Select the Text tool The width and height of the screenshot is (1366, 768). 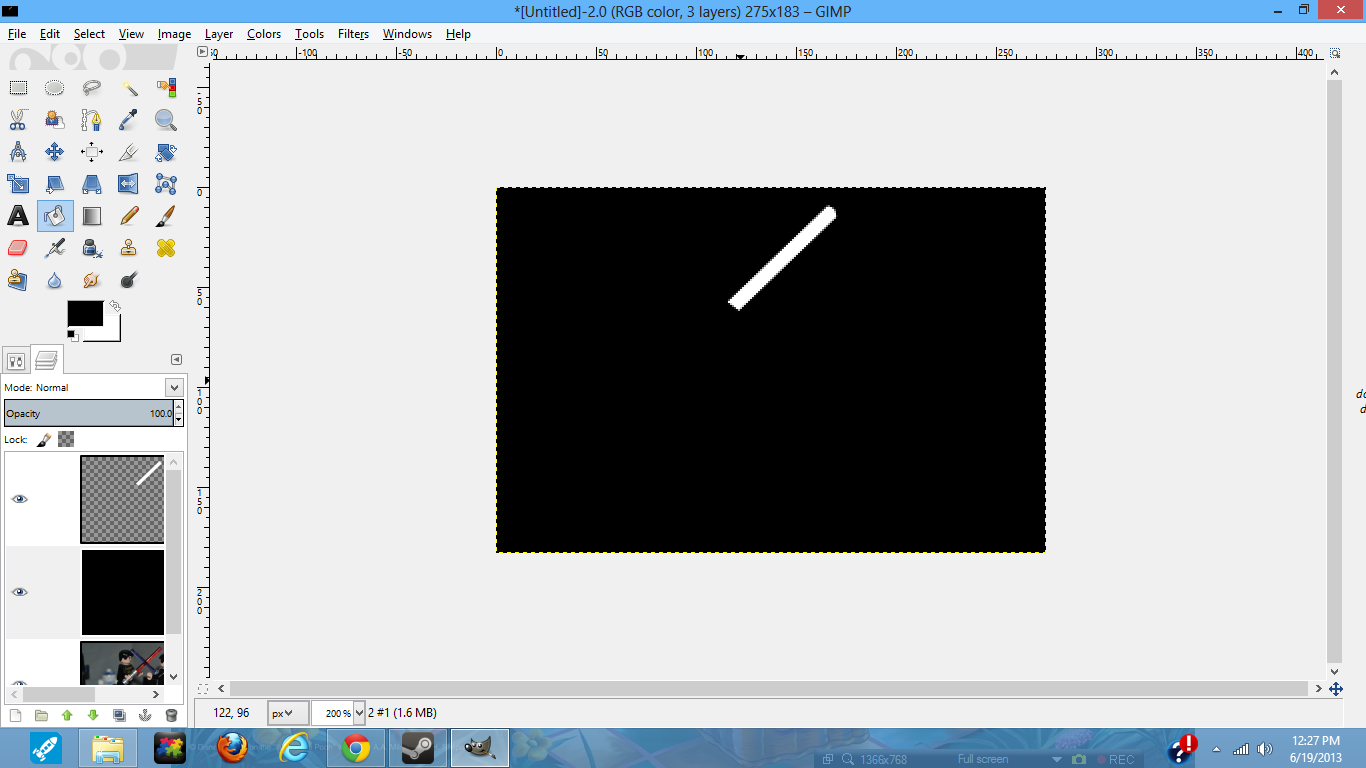17,215
